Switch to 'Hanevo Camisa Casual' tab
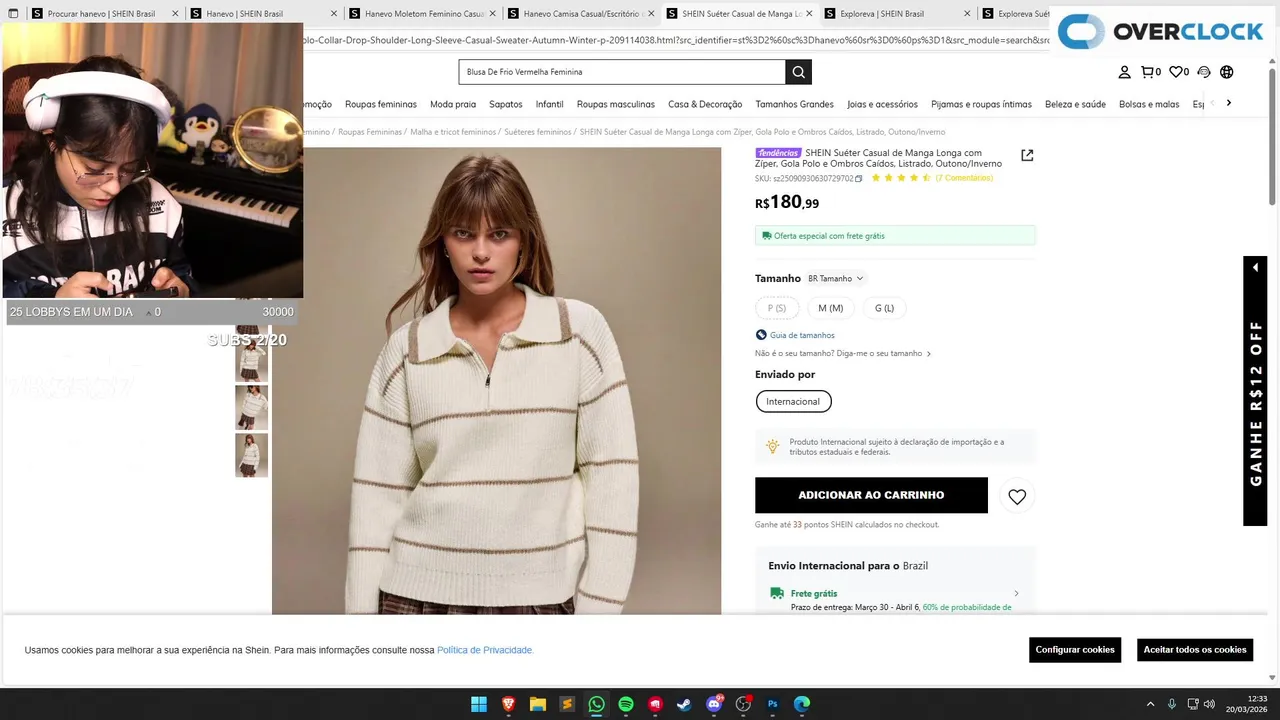The height and width of the screenshot is (720, 1280). pos(583,14)
